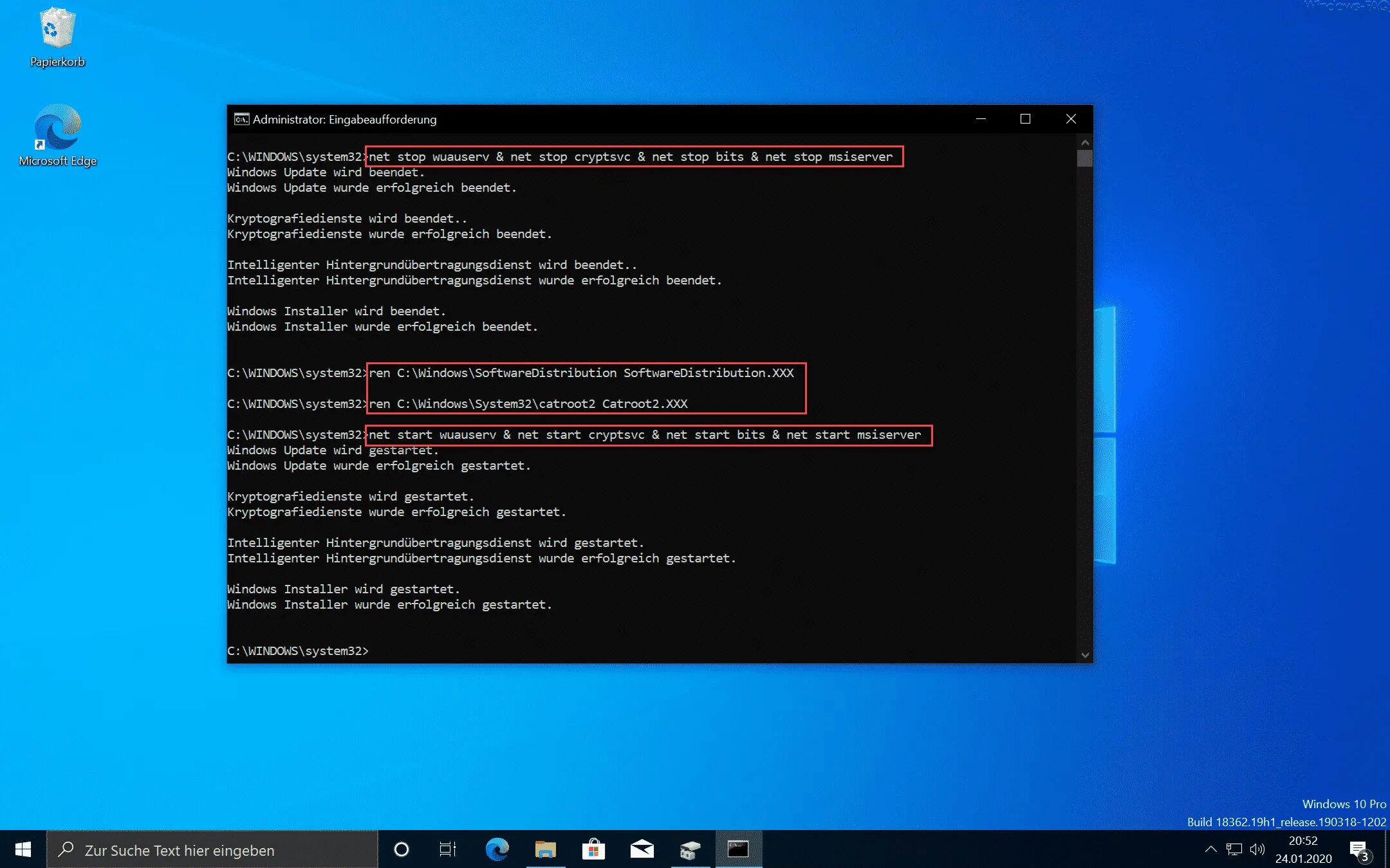The width and height of the screenshot is (1390, 868).
Task: Open Microsoft Store from the taskbar
Action: tap(593, 849)
